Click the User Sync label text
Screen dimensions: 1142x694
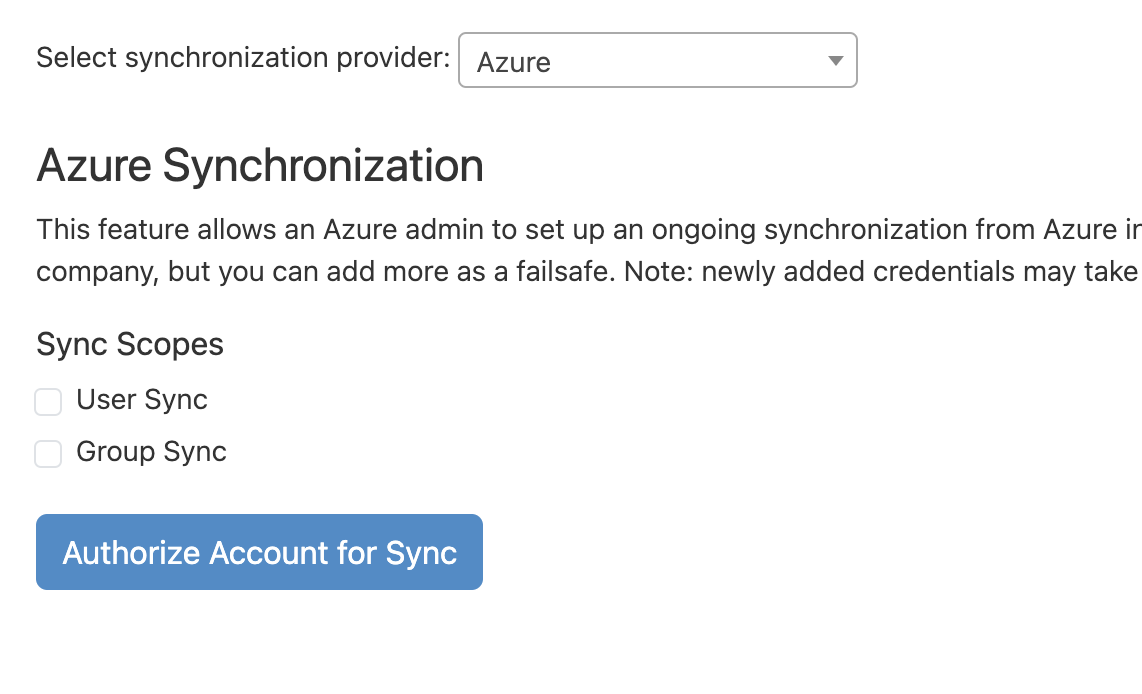(x=142, y=400)
